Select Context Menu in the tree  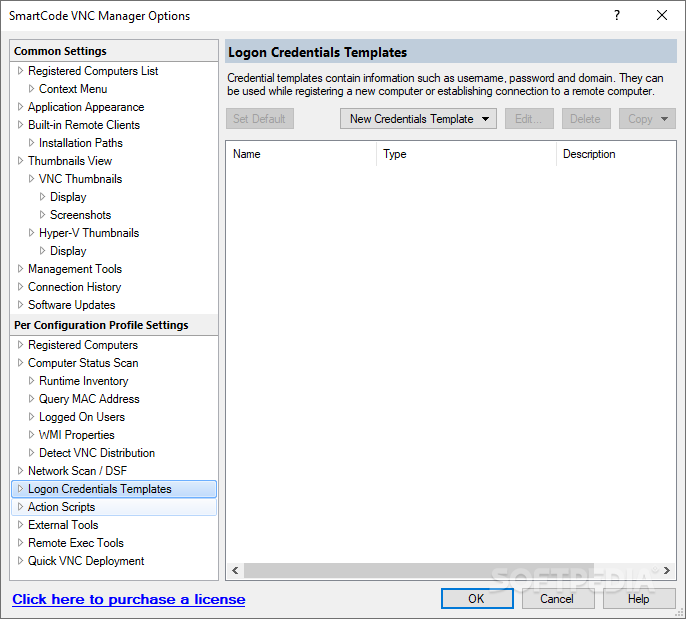[x=73, y=89]
